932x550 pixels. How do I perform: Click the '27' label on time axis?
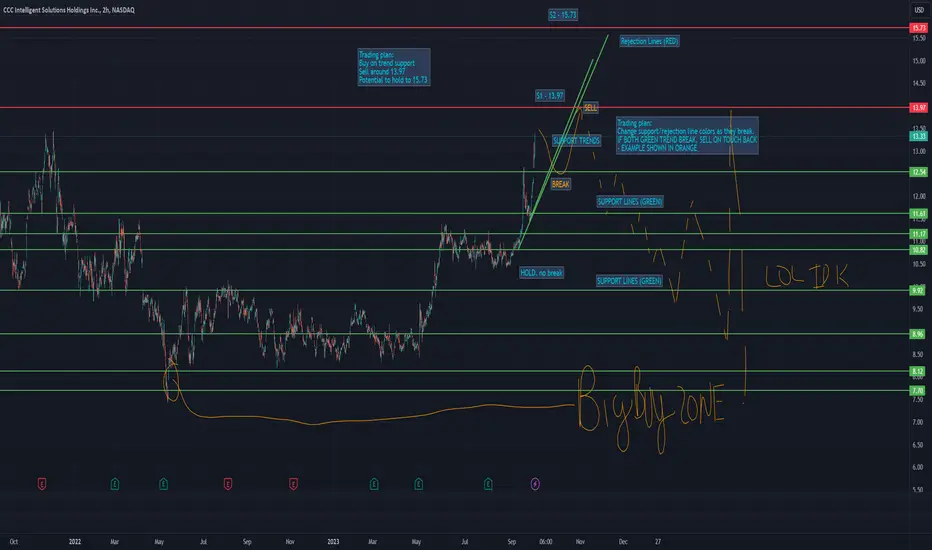tap(658, 542)
